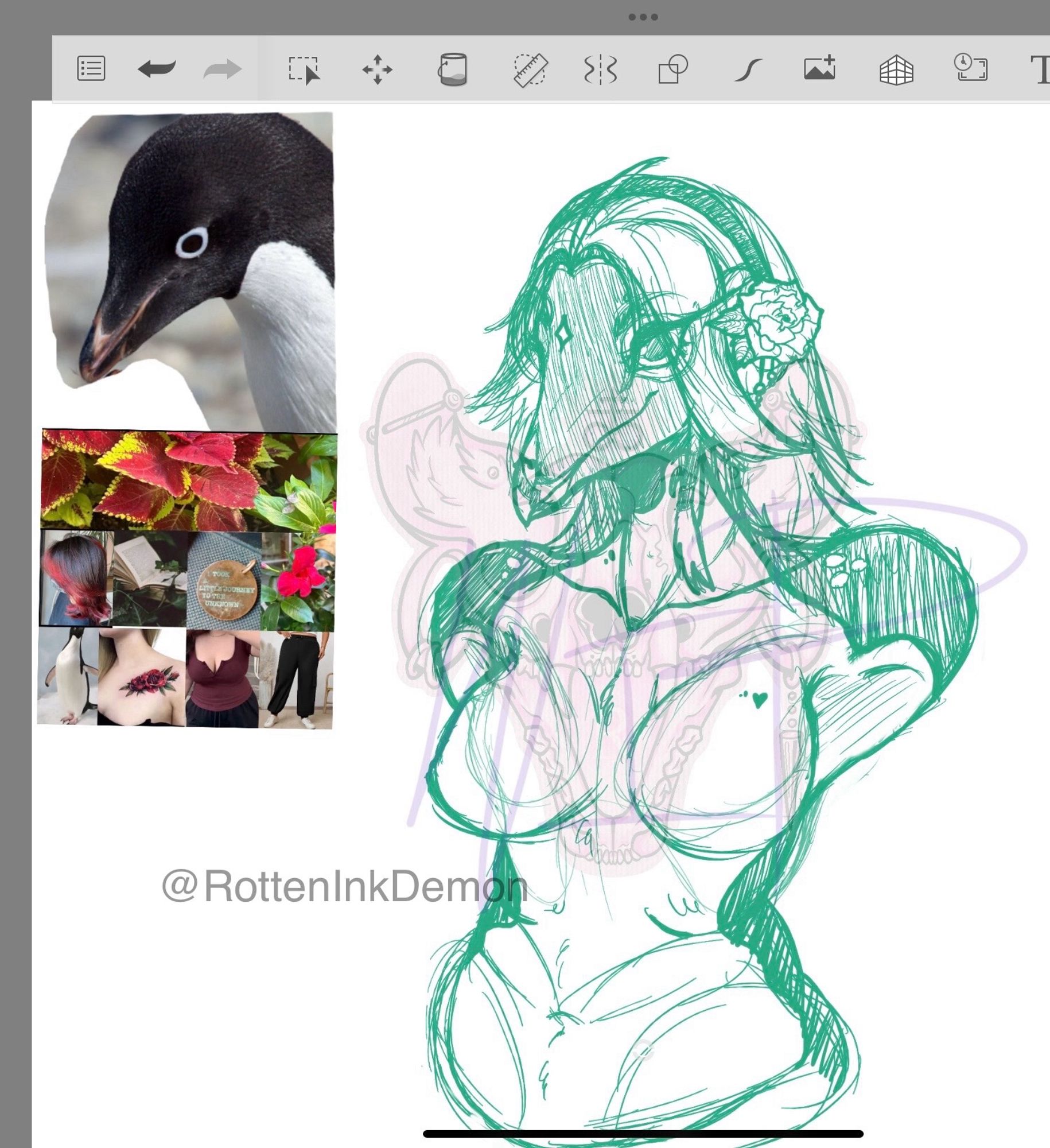This screenshot has height=1148, width=1050.
Task: Choose the Selection tool
Action: (x=304, y=71)
